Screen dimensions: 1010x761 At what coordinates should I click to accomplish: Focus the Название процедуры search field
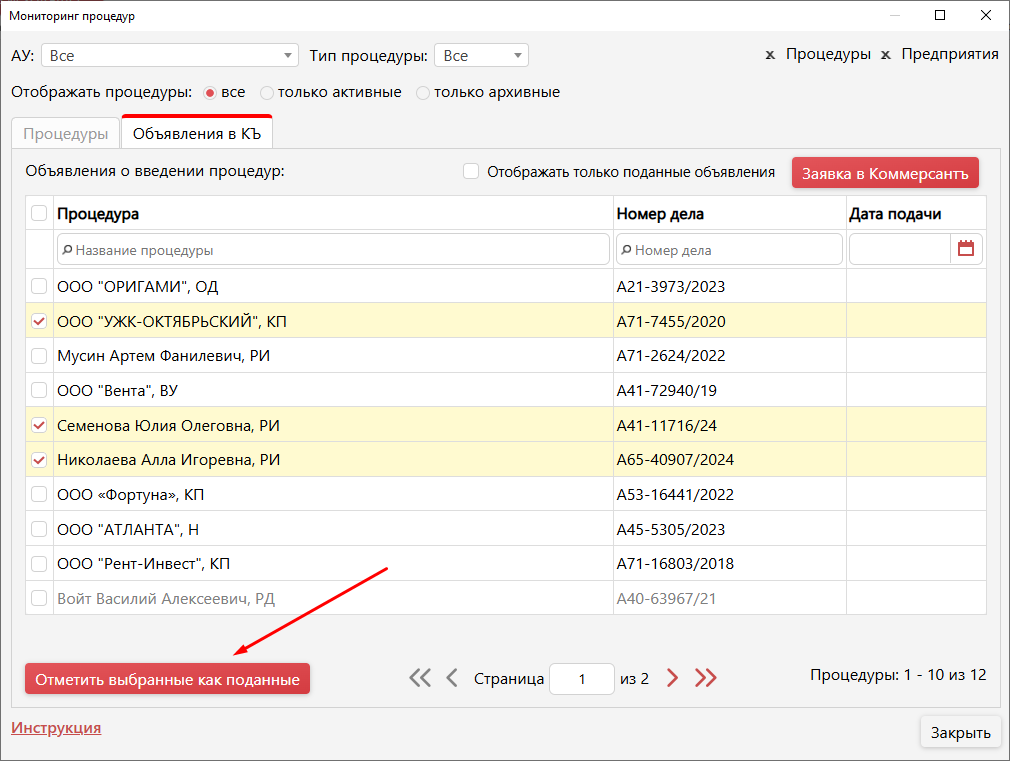pos(333,250)
